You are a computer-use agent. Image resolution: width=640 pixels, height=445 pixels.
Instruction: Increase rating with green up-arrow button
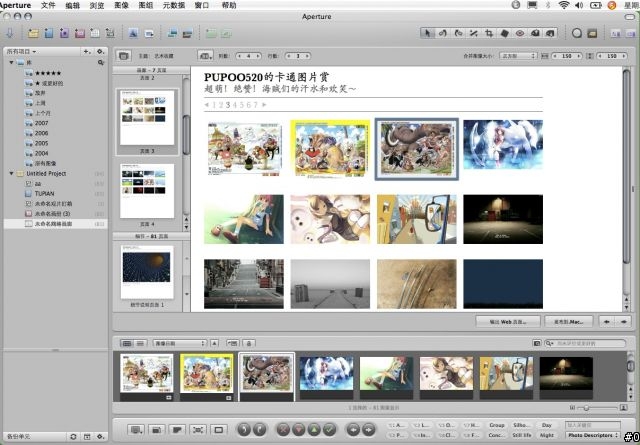point(314,429)
